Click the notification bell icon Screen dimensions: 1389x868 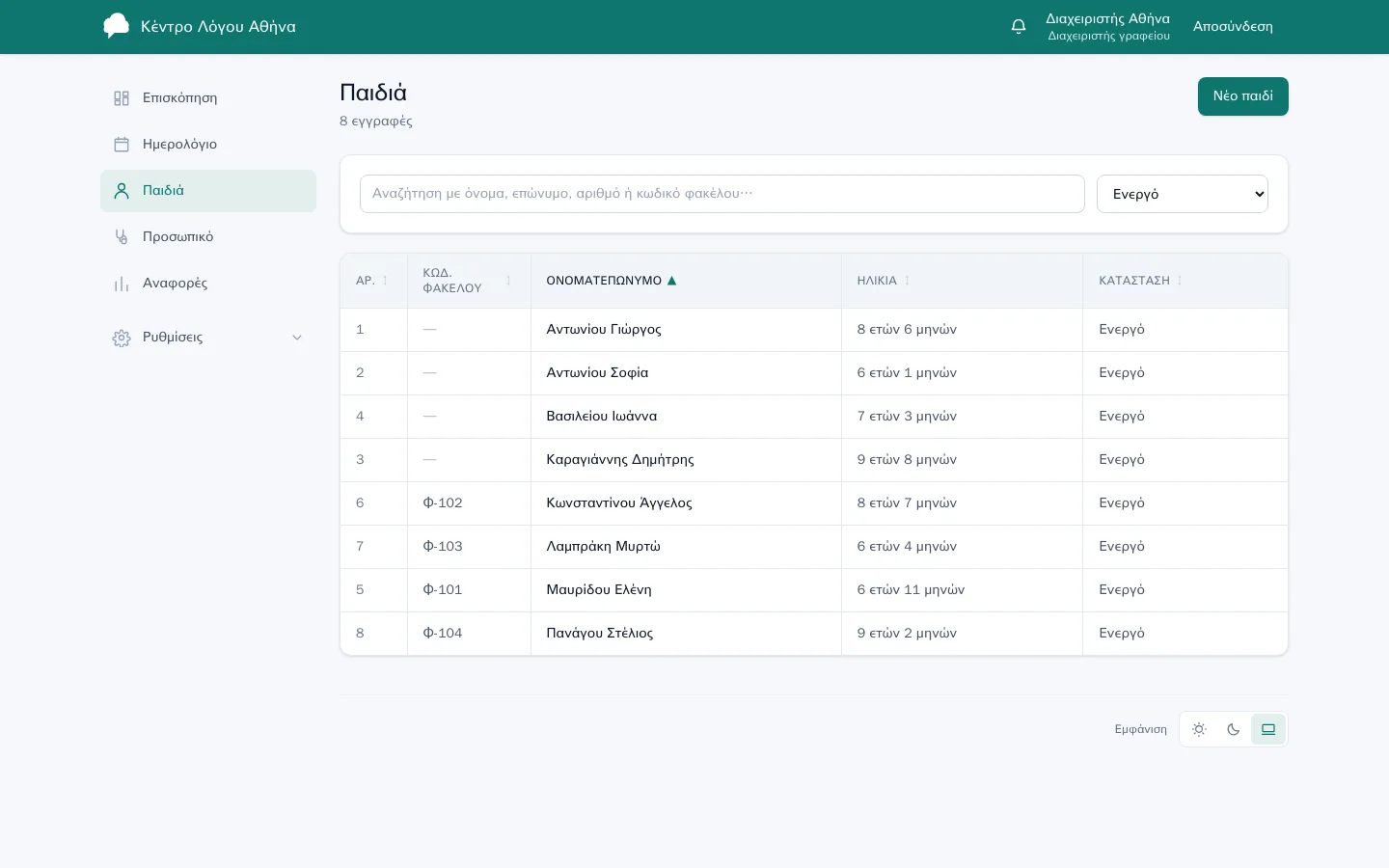click(x=1019, y=27)
